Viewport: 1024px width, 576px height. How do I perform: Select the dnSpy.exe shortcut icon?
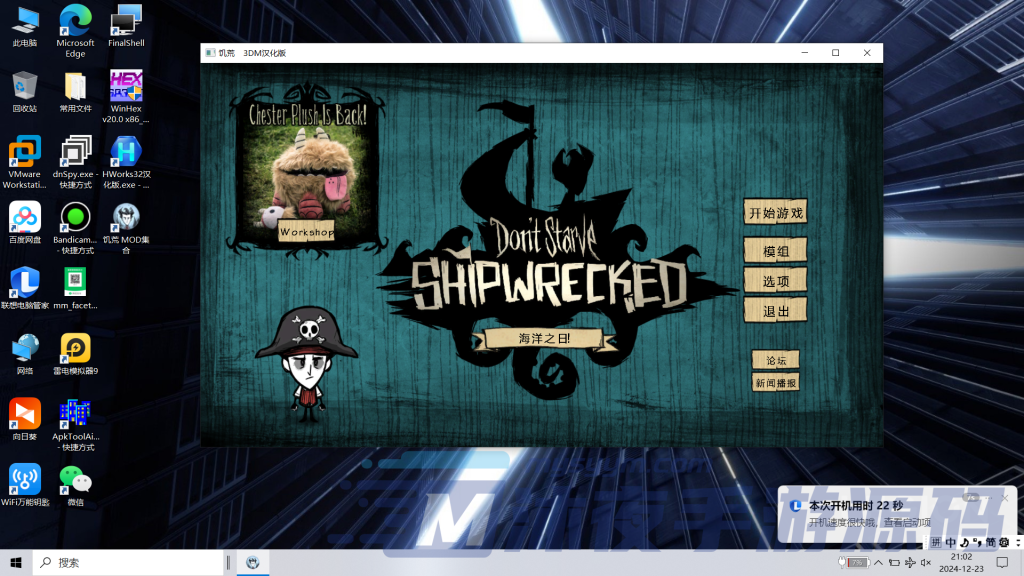point(75,152)
